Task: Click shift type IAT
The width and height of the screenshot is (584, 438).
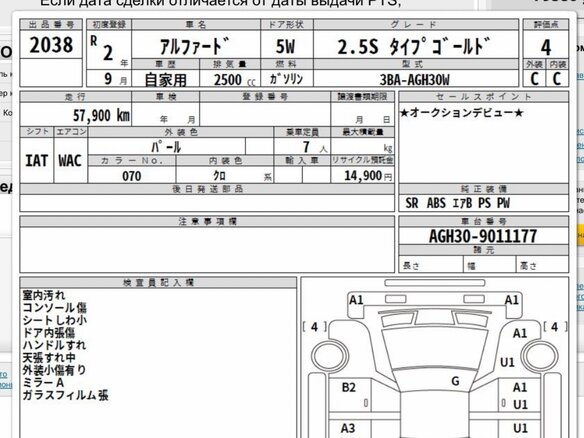Action: 36,161
